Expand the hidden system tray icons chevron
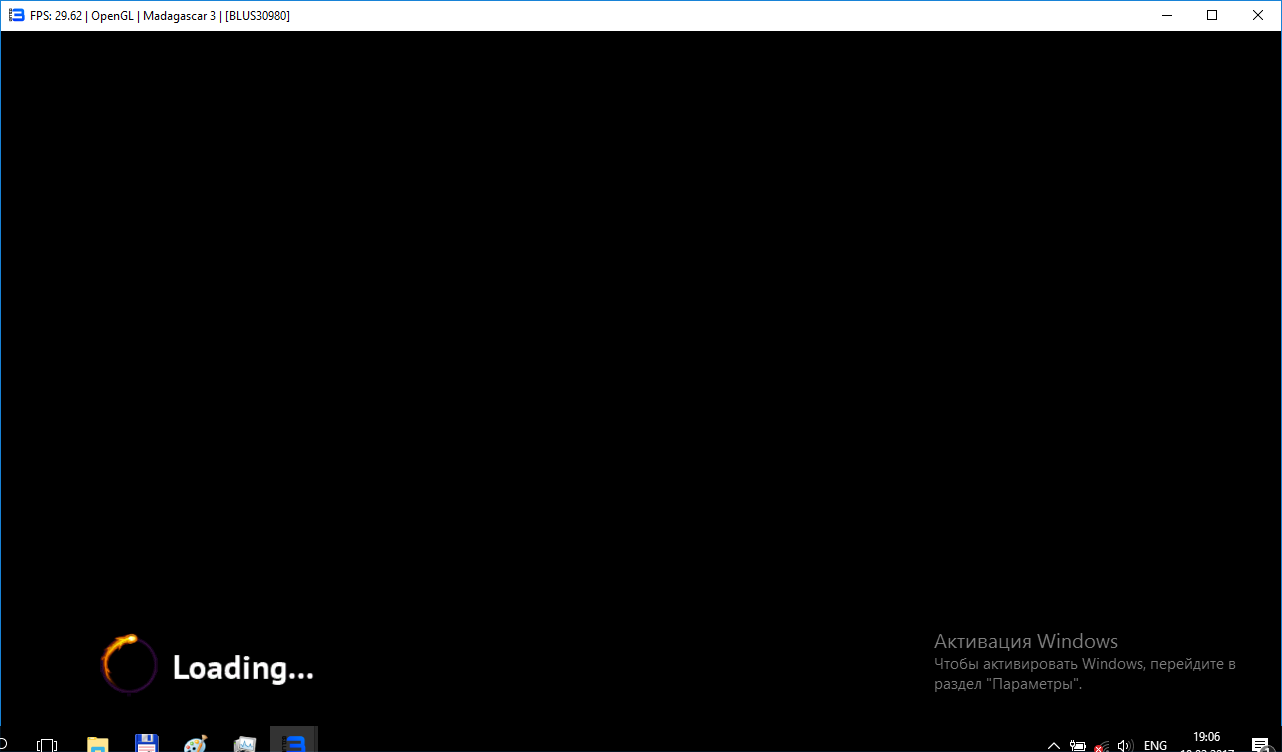 1053,746
